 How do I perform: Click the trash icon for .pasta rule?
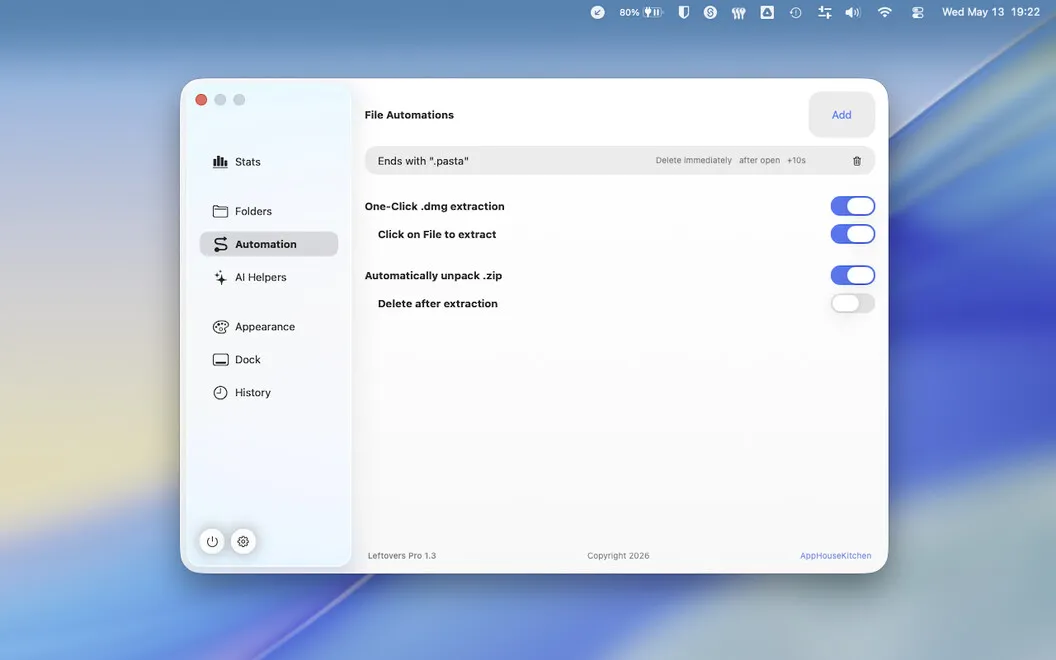[857, 161]
